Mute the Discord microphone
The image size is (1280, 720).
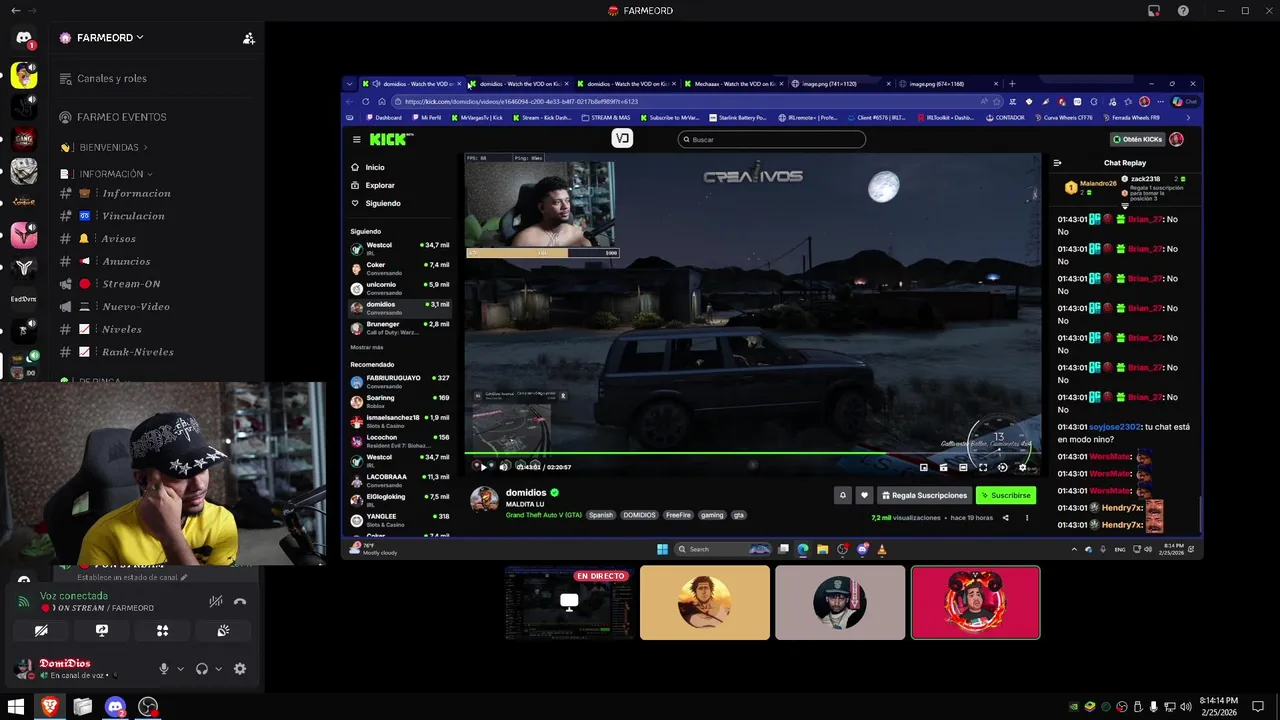coord(164,669)
